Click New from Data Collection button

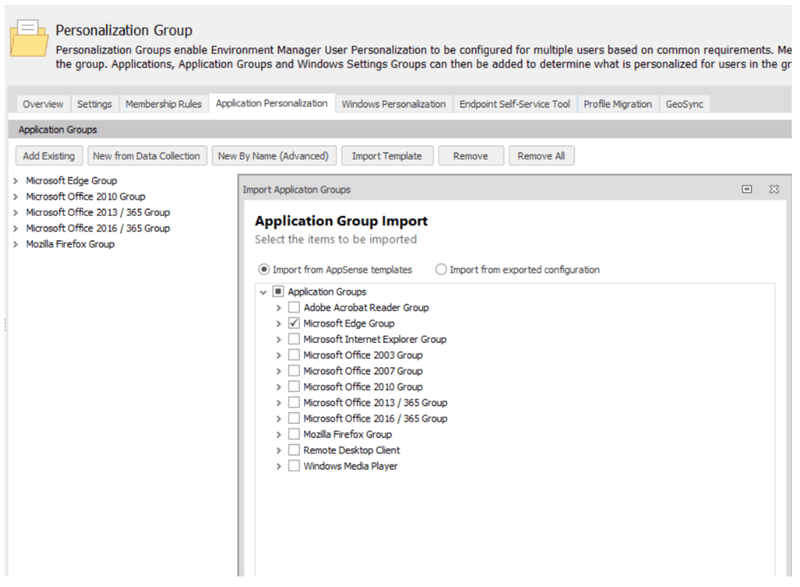point(147,156)
